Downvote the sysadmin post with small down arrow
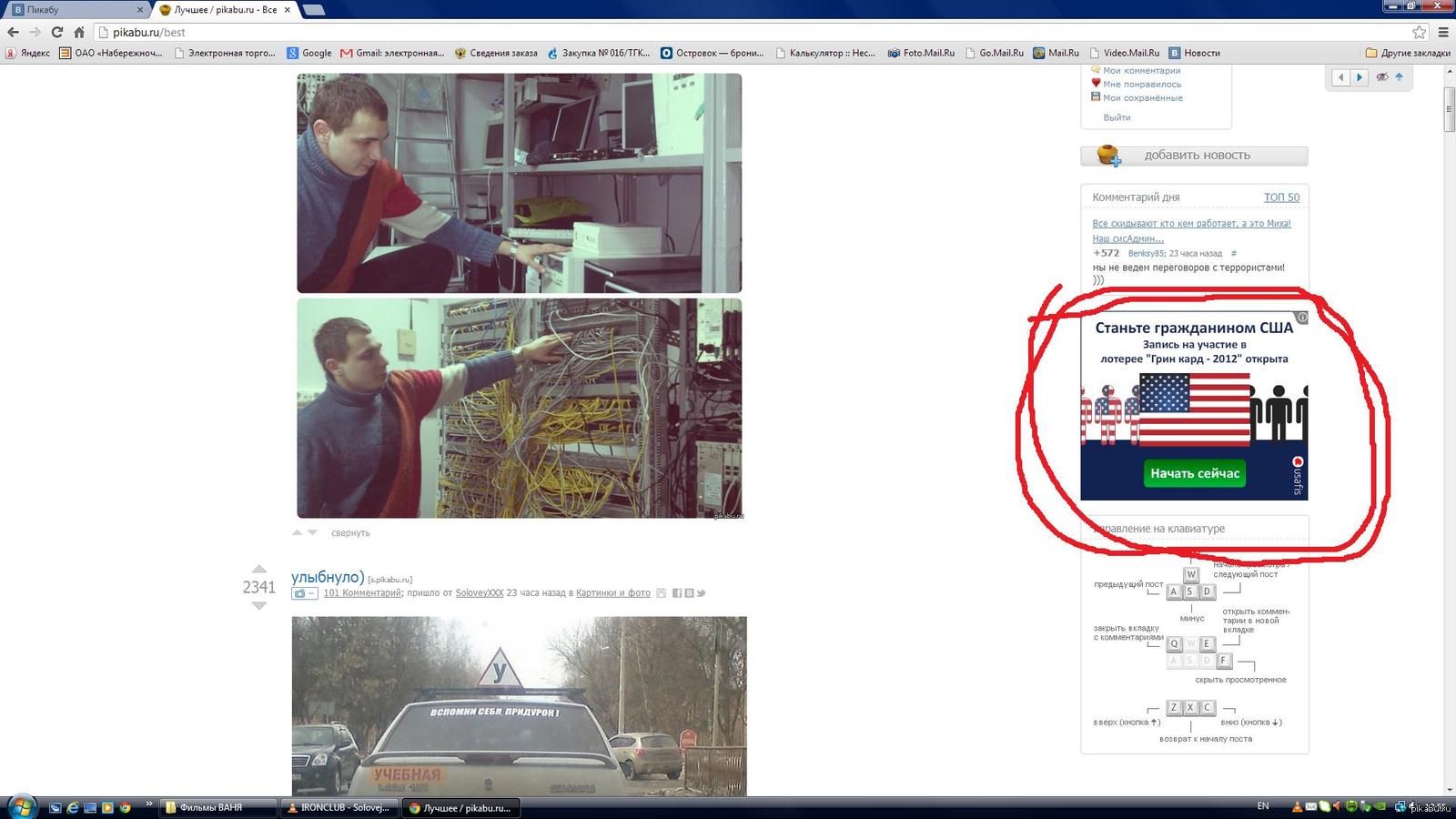Viewport: 1456px width, 819px height. [312, 532]
